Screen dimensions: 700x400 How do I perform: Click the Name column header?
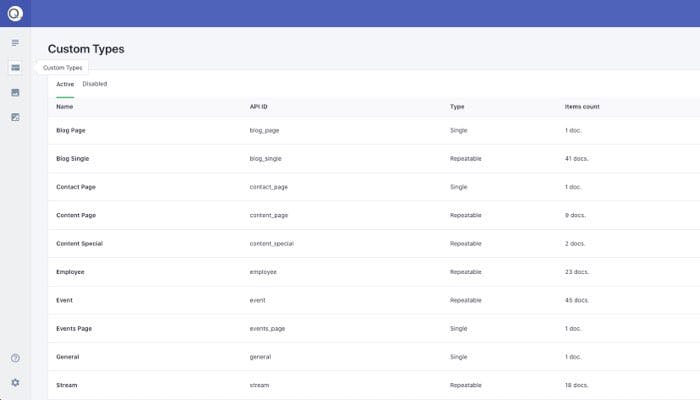(65, 107)
